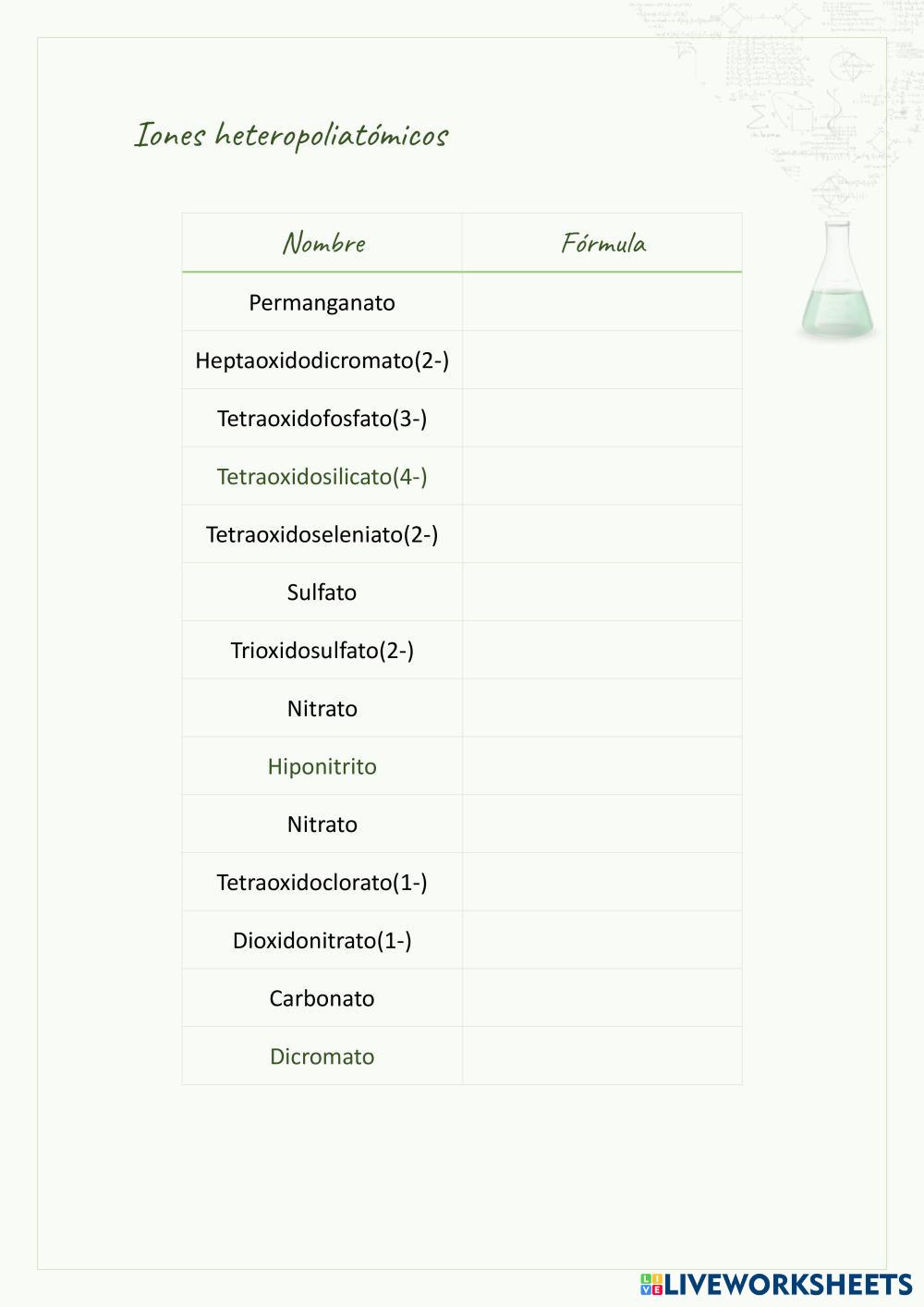Screen dimensions: 924x1307
Task: Click the formula field for Trioxidosulfato(2-)
Action: click(x=602, y=651)
